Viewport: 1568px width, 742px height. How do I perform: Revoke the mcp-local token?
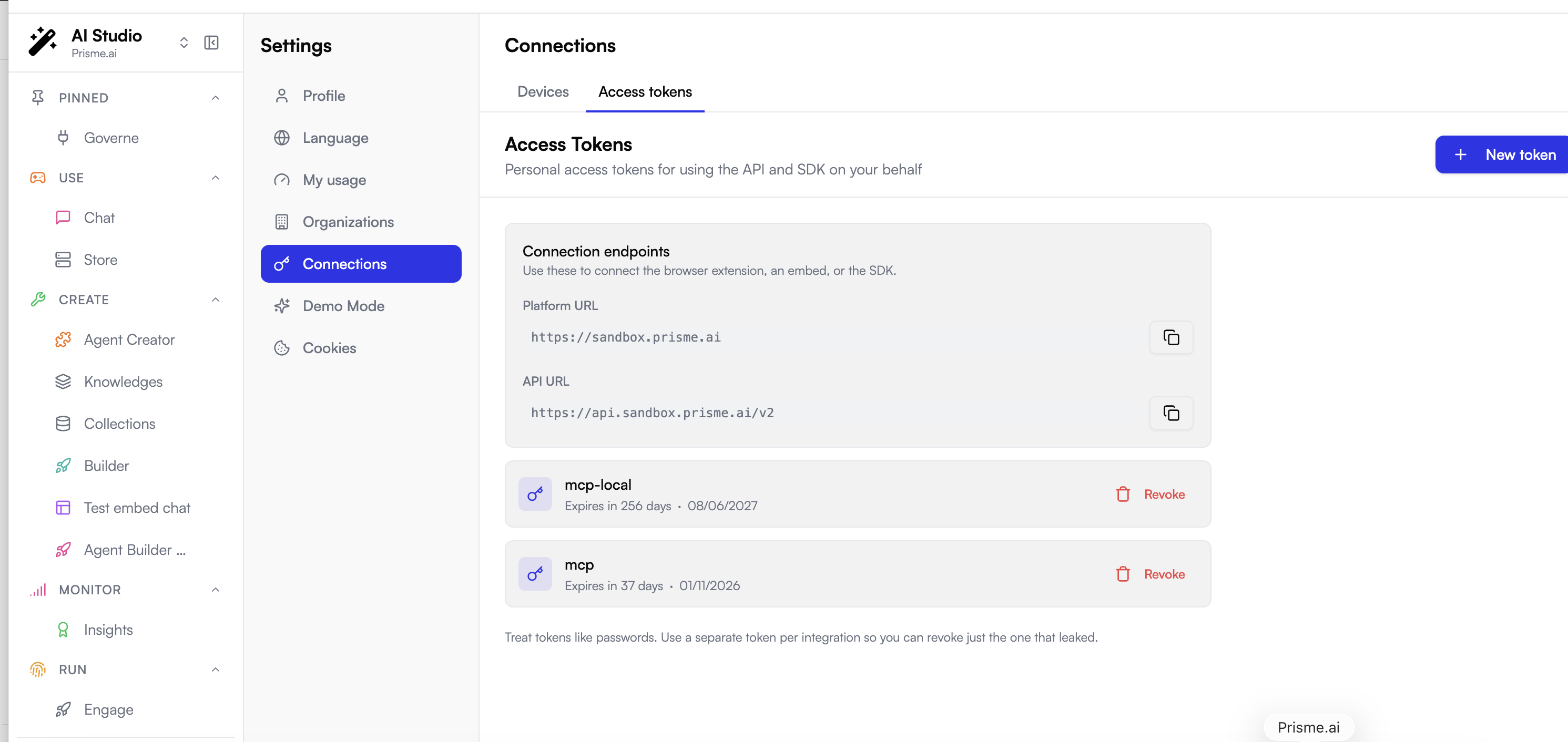tap(1150, 494)
